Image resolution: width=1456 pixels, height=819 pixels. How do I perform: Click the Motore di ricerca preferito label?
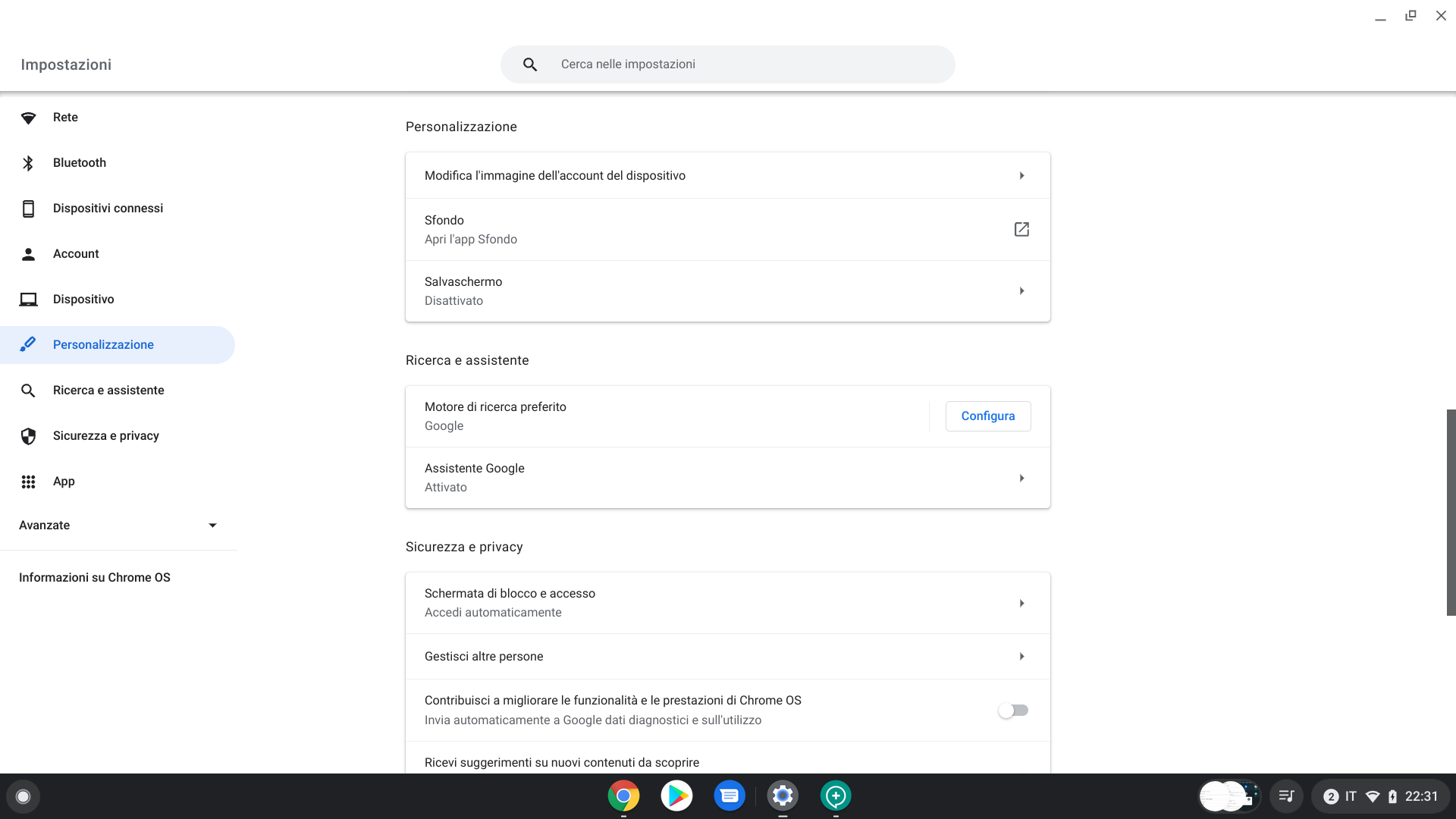pyautogui.click(x=495, y=407)
